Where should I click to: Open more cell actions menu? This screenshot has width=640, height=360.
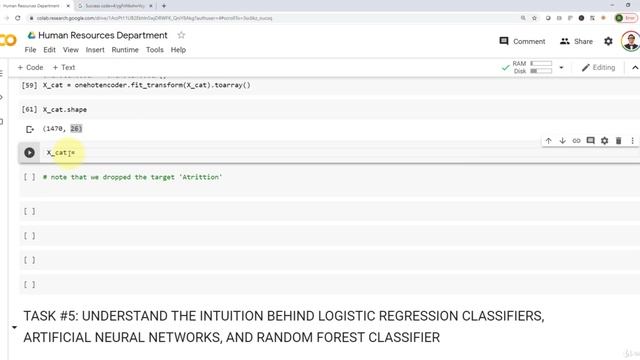pyautogui.click(x=632, y=141)
